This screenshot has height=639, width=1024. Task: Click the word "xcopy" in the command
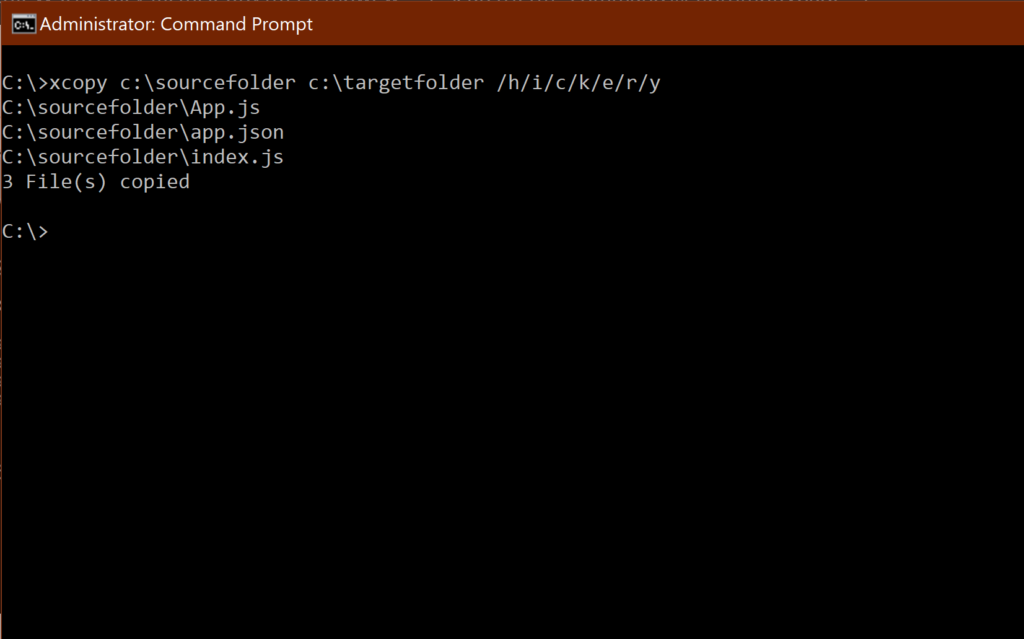coord(78,83)
